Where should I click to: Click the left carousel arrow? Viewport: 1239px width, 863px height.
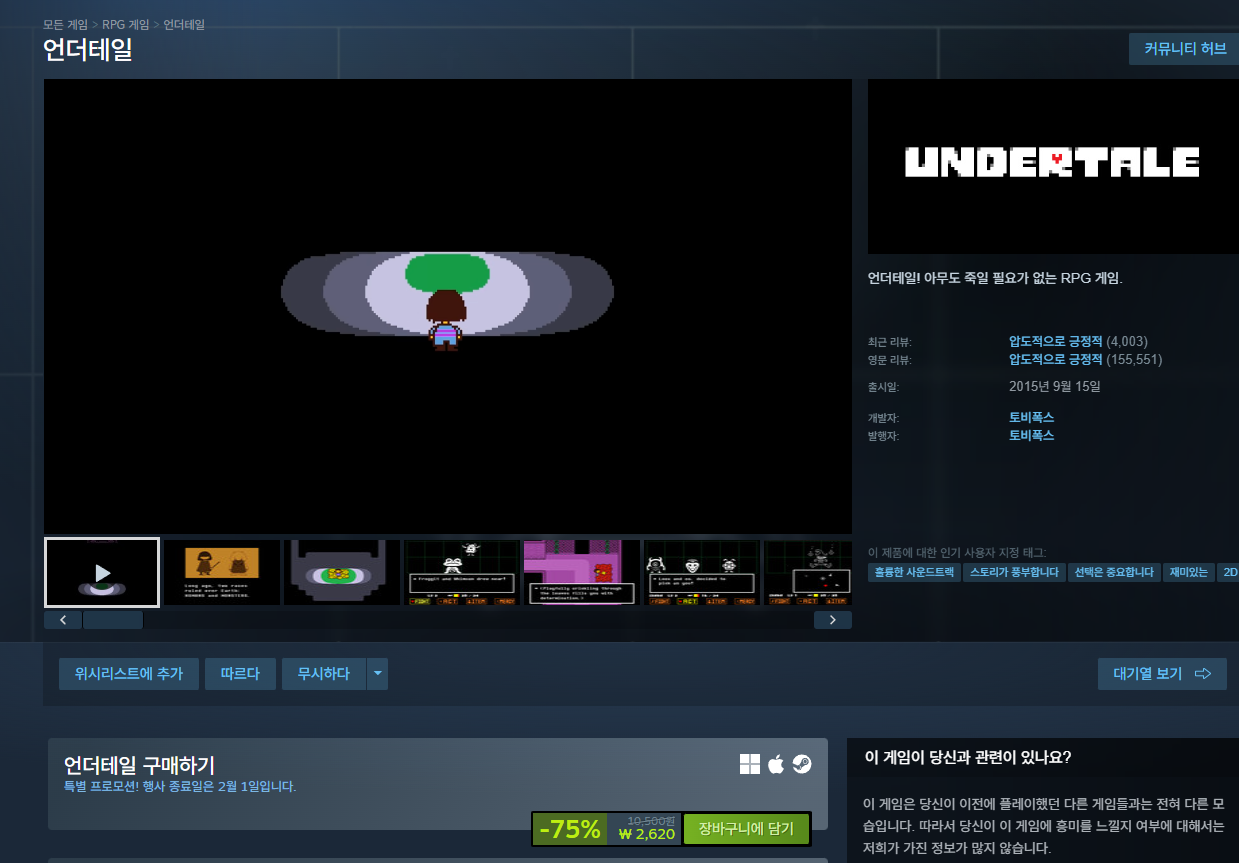point(62,619)
